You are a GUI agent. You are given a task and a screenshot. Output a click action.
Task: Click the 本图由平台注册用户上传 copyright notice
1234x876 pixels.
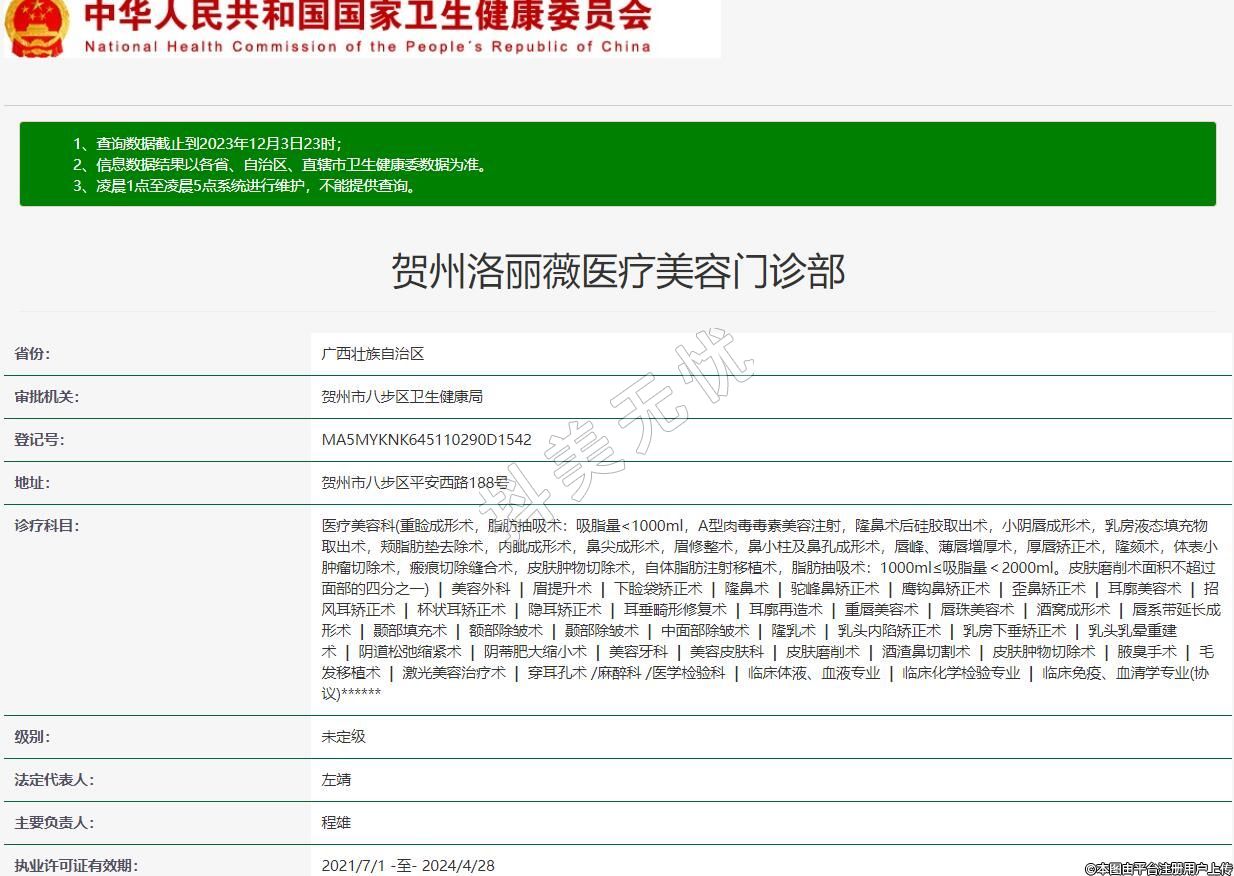1158,868
